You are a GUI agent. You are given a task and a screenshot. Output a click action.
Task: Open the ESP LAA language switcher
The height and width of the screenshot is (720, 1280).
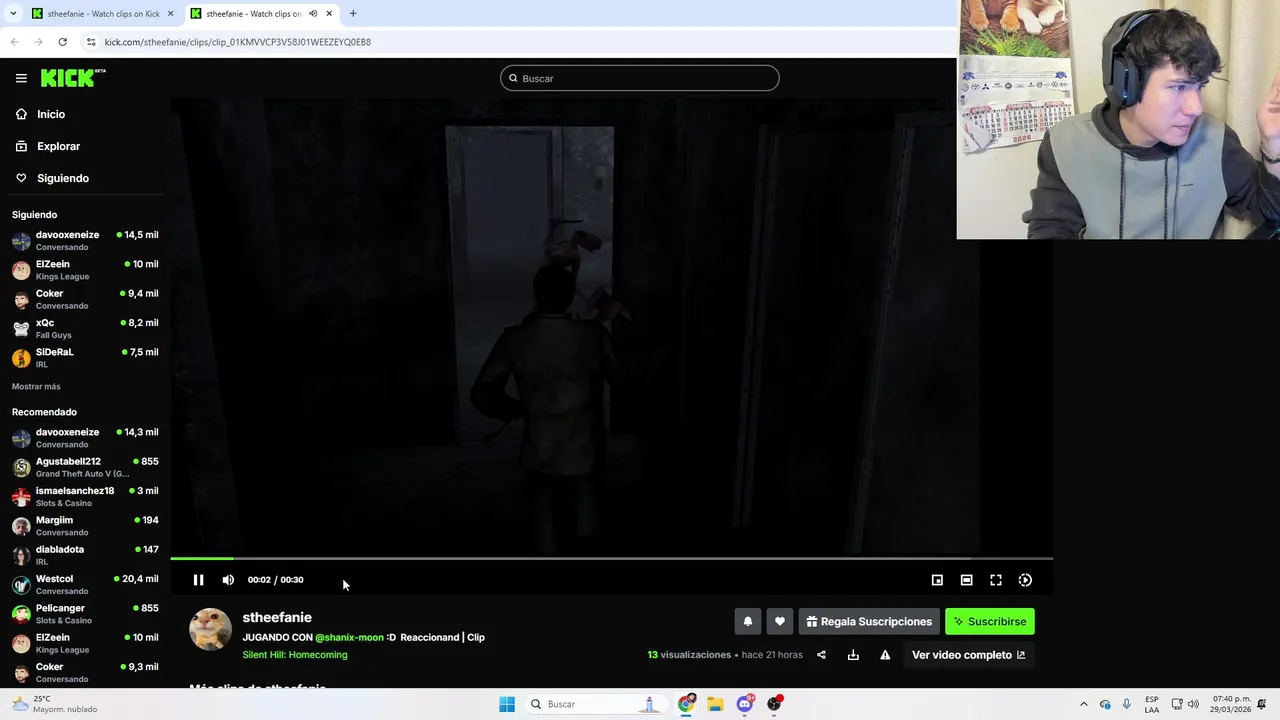point(1152,704)
